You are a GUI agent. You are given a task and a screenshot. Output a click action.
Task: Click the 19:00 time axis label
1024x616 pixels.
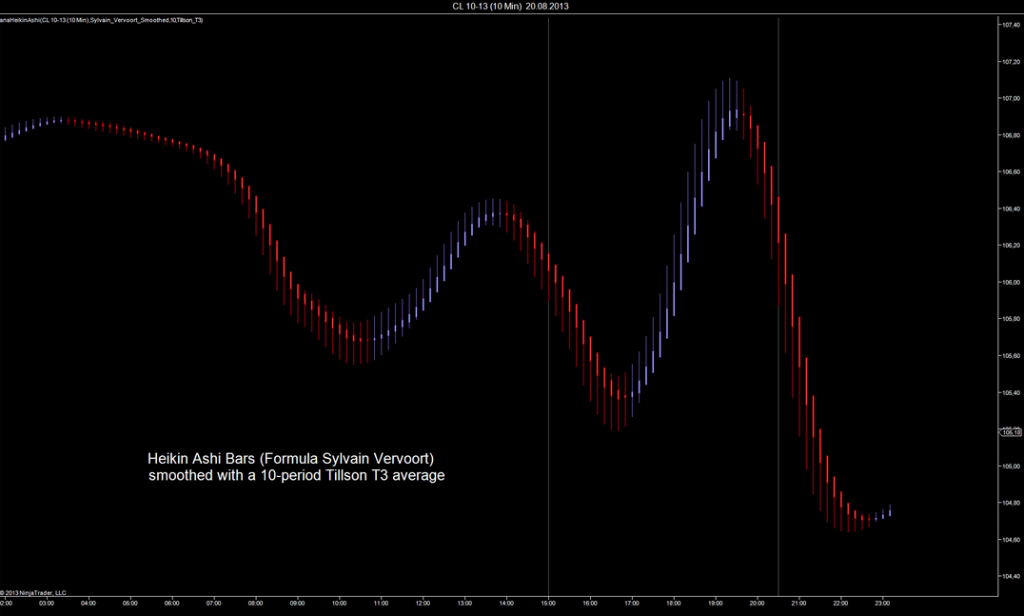715,603
